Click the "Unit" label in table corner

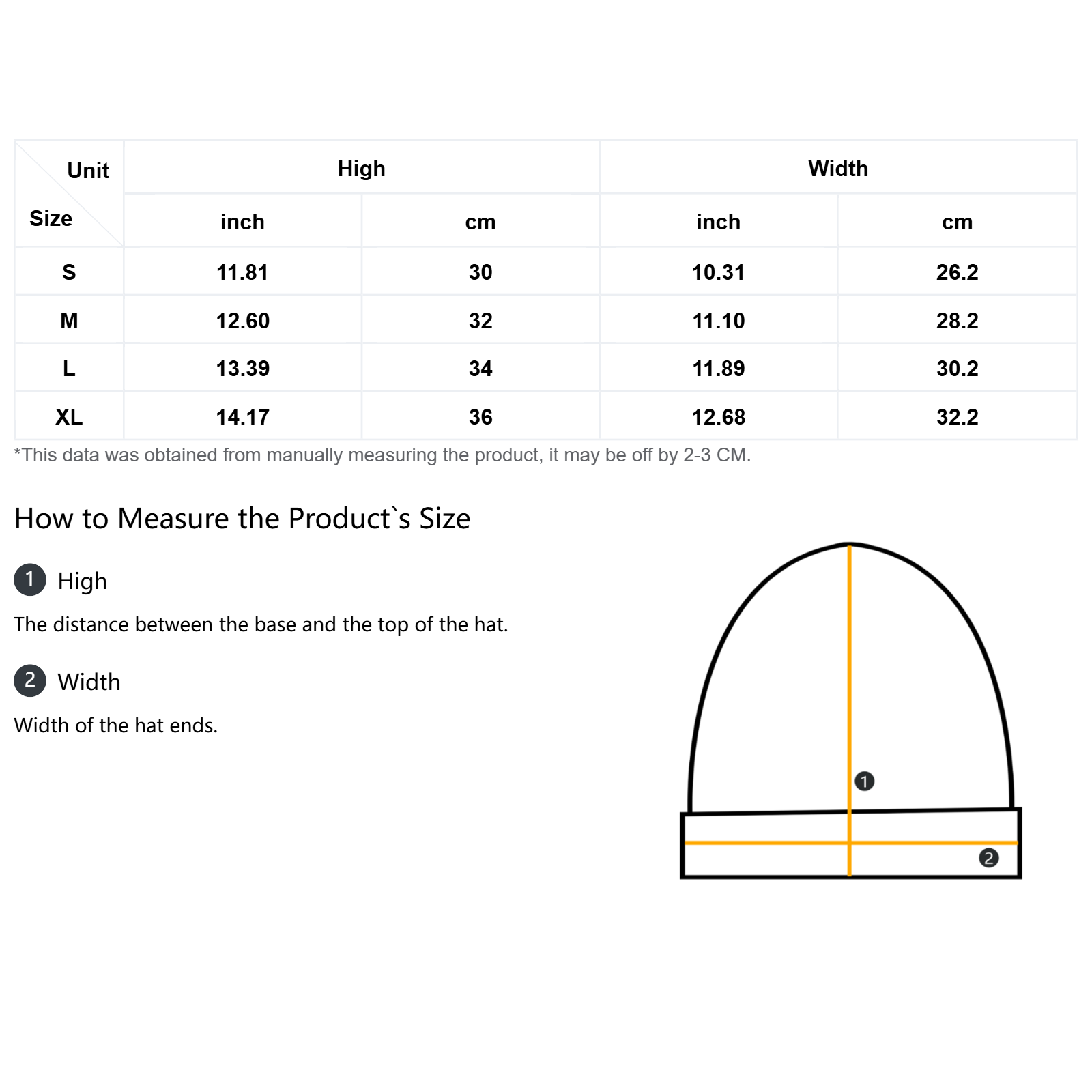[88, 171]
